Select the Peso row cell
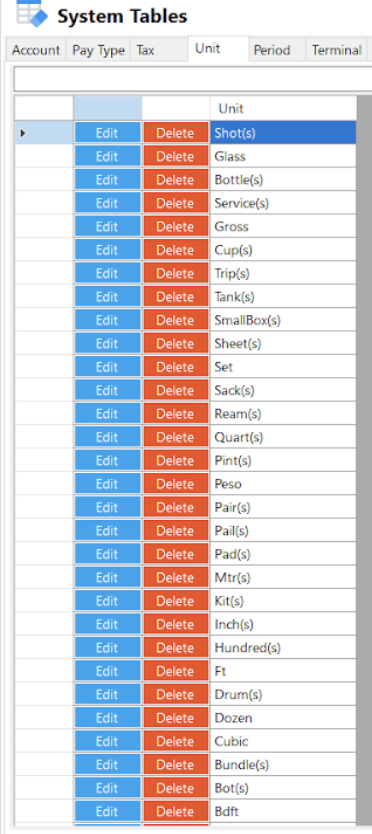372x834 pixels. 283,483
